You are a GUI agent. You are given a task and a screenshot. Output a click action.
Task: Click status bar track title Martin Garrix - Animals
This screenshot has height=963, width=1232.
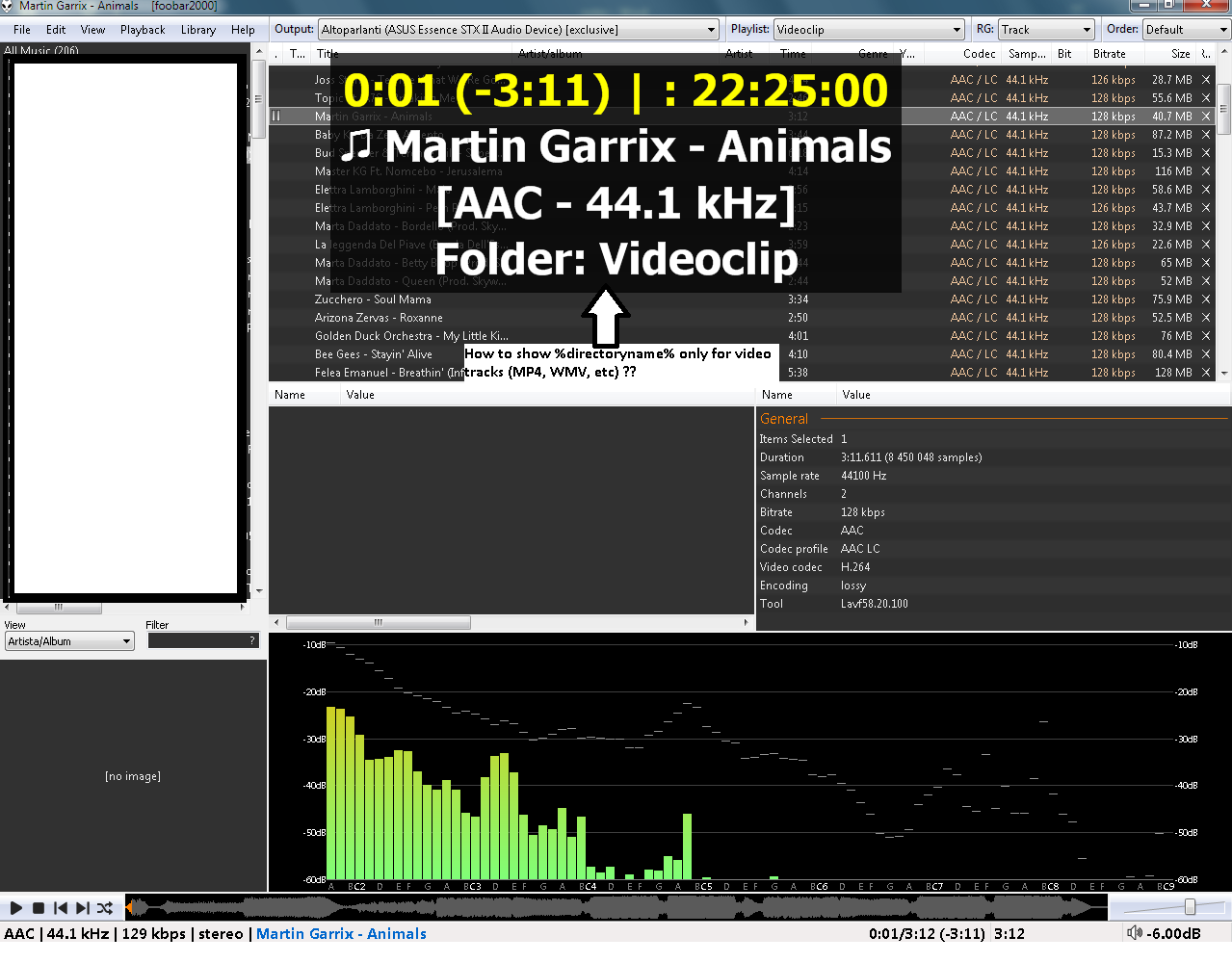(341, 933)
